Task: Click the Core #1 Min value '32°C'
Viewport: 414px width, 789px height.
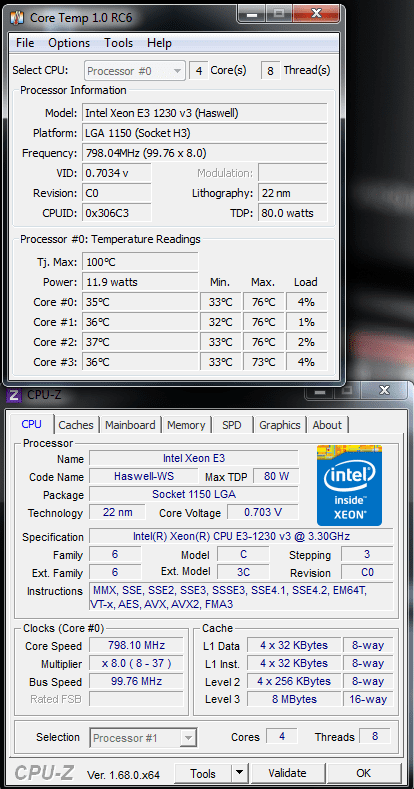Action: tap(220, 322)
